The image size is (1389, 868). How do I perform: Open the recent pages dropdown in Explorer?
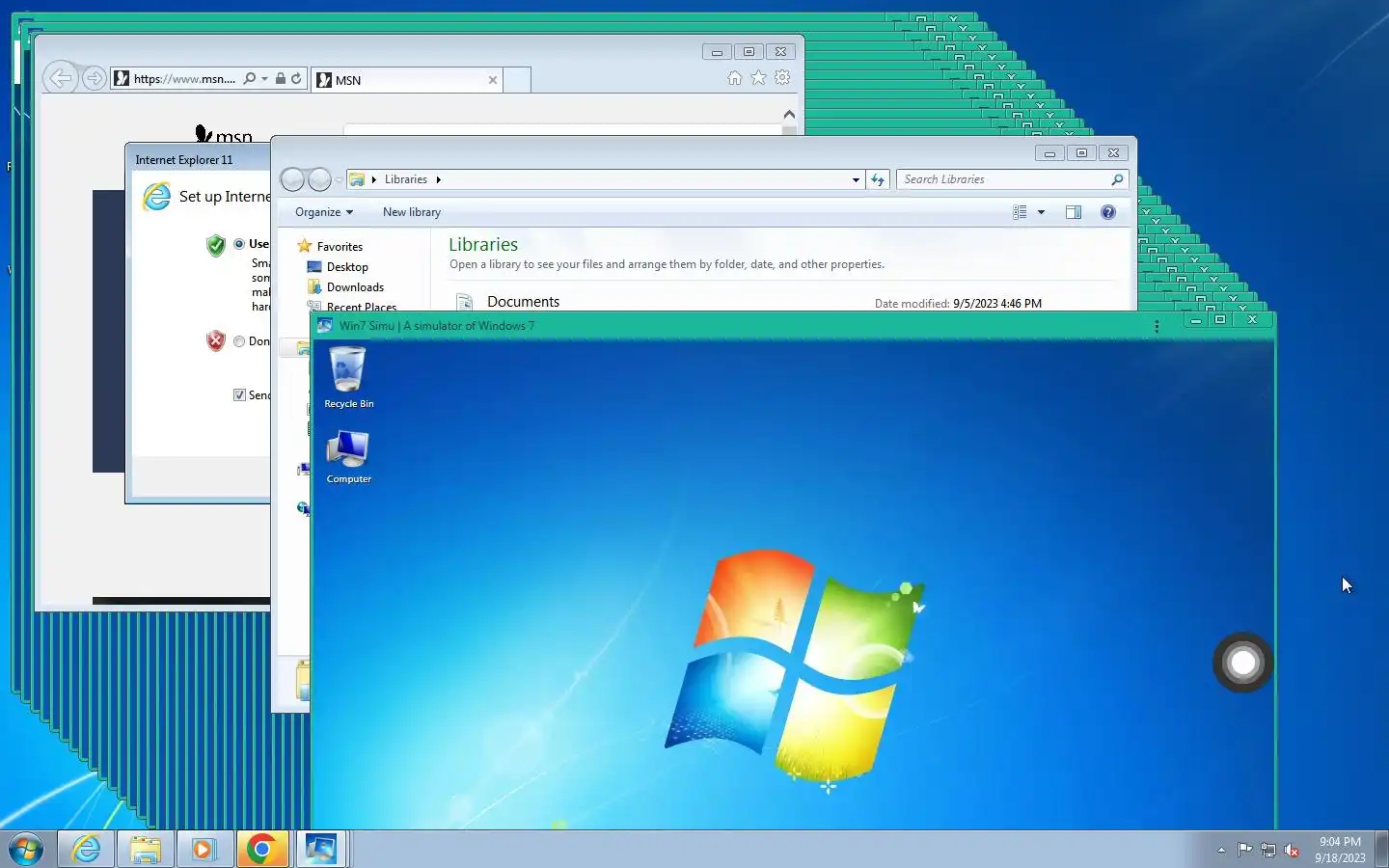339,180
